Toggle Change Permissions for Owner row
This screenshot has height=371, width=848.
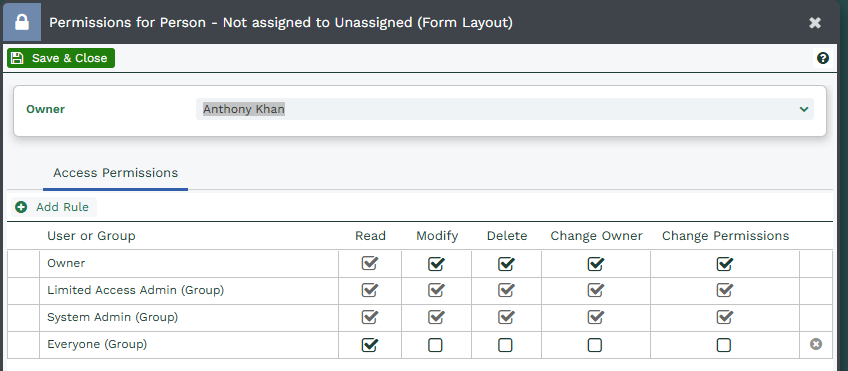724,263
